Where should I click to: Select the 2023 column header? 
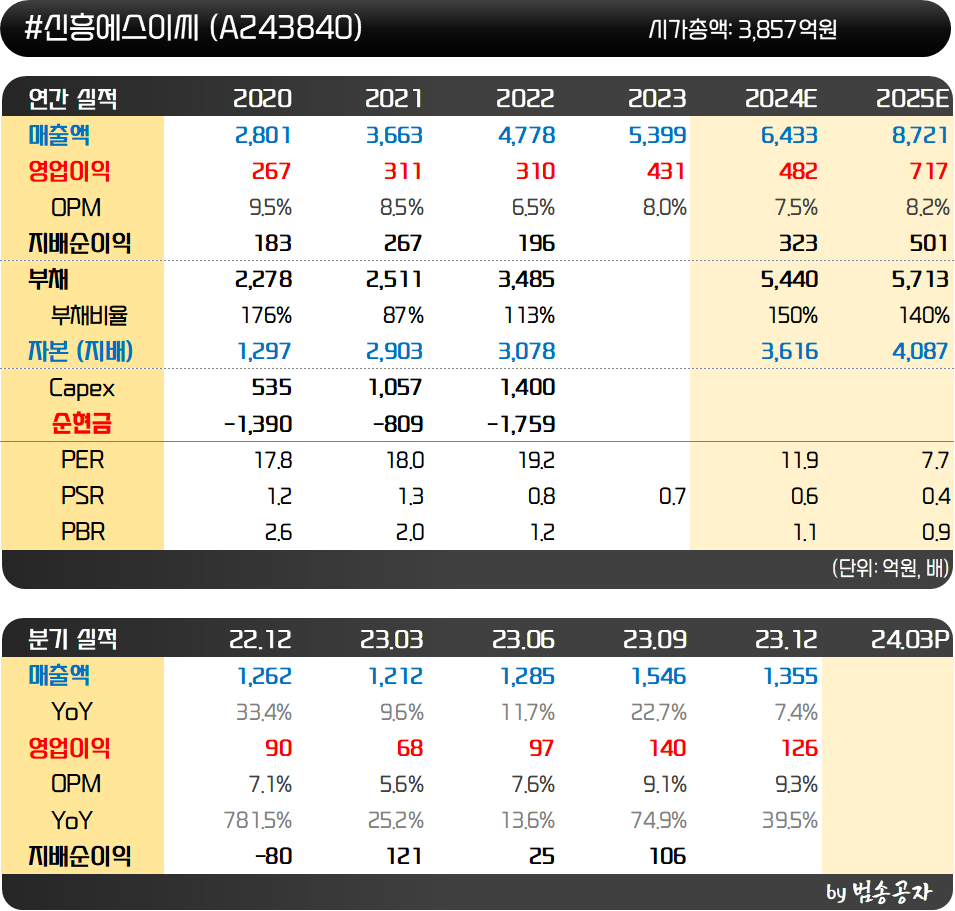[657, 99]
